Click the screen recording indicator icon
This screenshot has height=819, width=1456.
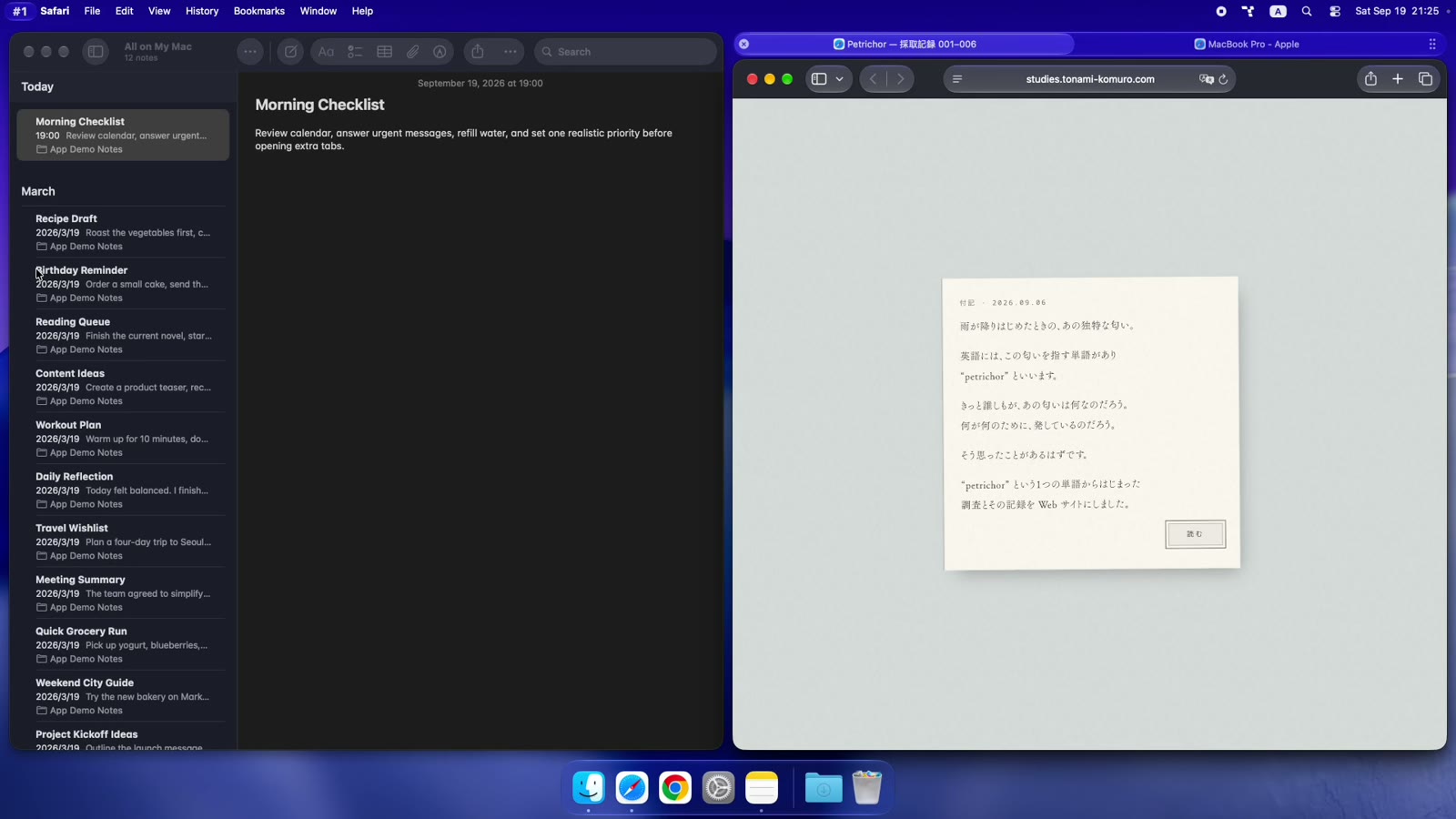1221,11
